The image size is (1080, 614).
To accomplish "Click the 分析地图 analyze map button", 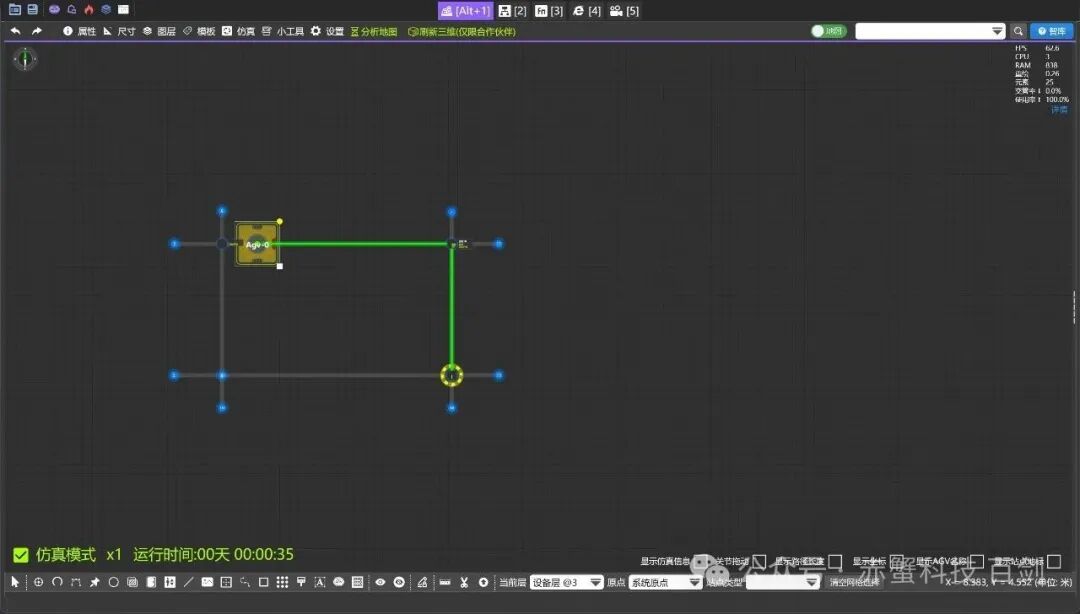I will click(x=374, y=31).
